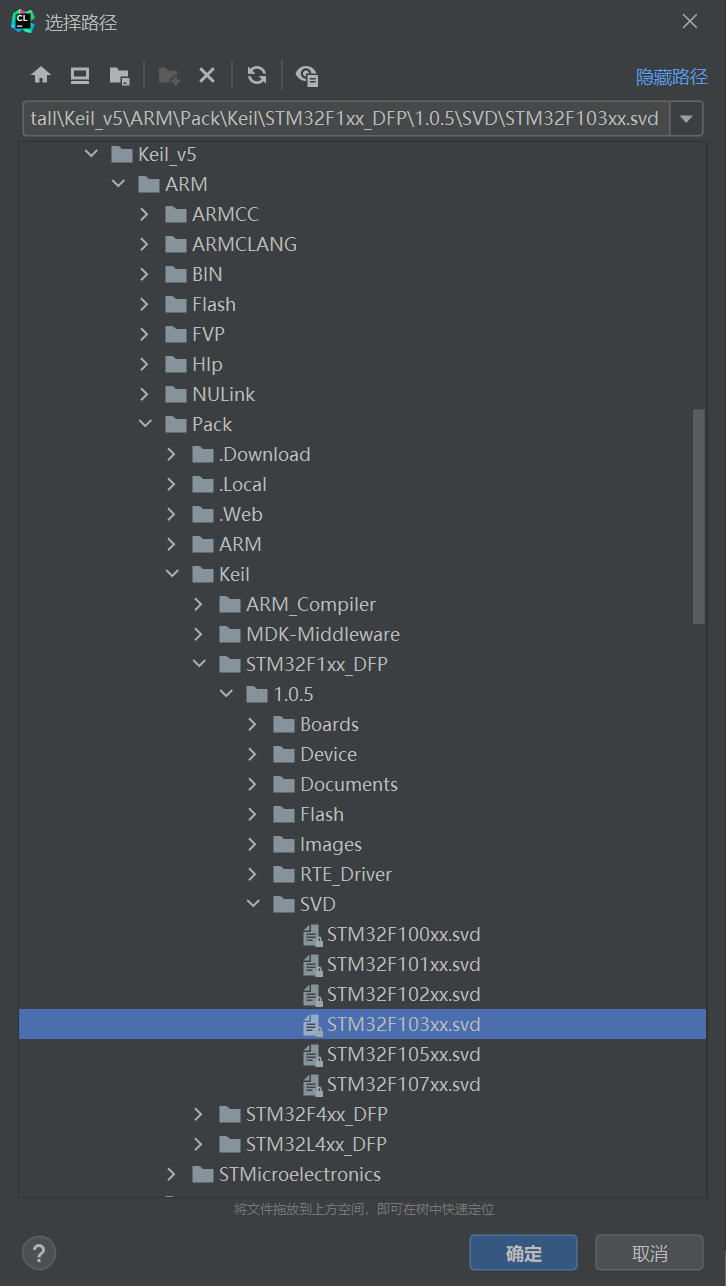
Task: Expand the ARMCLANG folder
Action: 145,244
